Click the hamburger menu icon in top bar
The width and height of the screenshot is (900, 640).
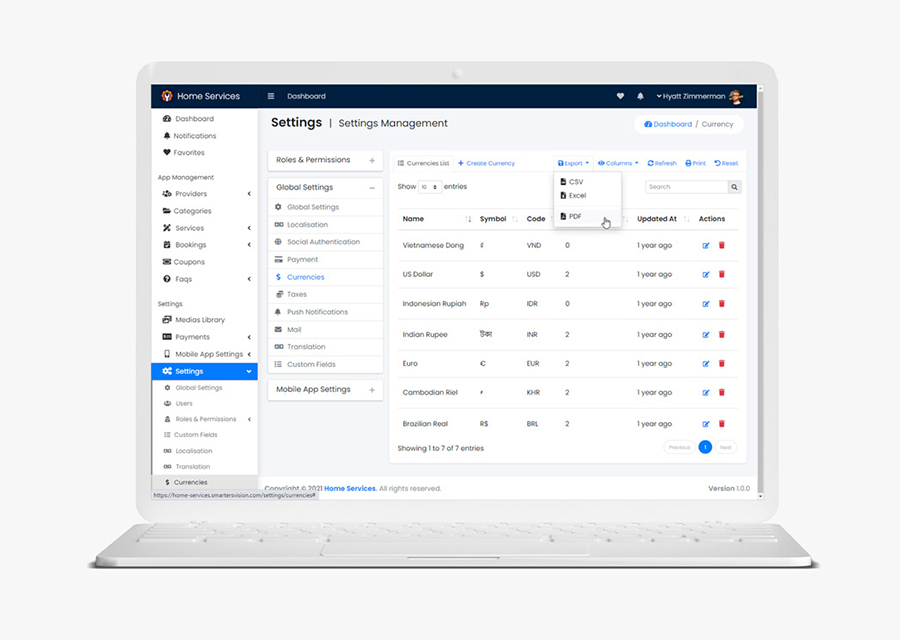pyautogui.click(x=271, y=96)
